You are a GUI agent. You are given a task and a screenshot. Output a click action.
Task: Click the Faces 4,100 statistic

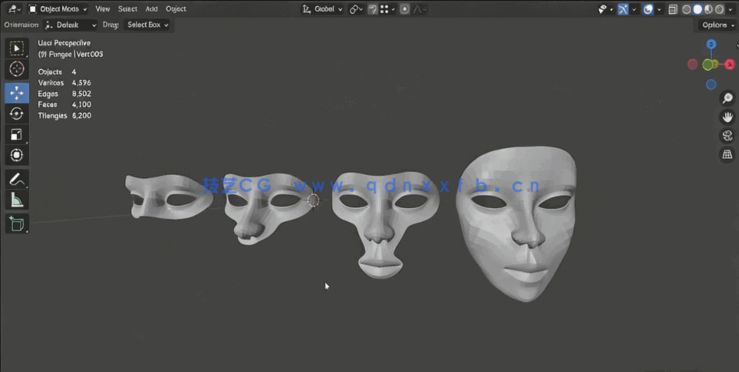[x=65, y=105]
